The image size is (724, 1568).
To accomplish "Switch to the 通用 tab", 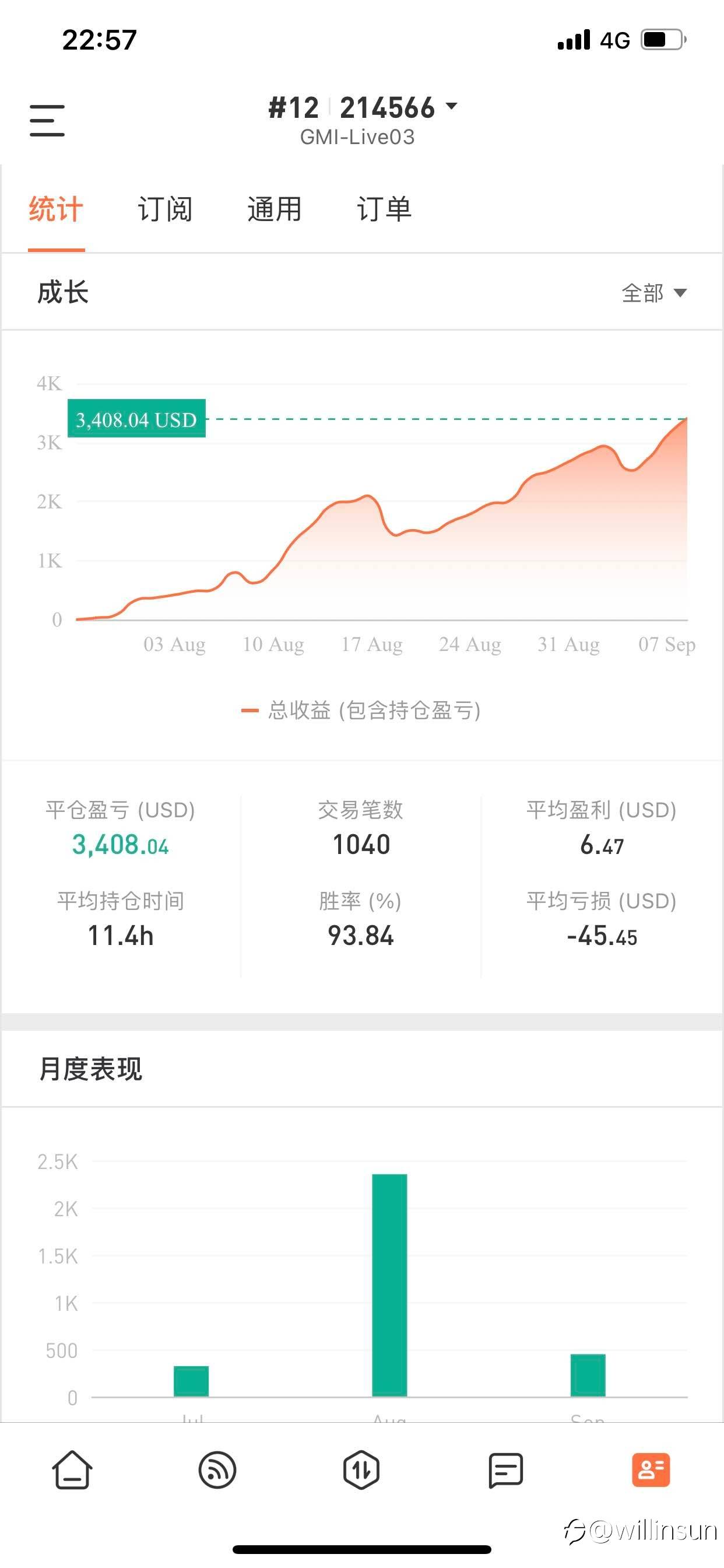I will (275, 209).
